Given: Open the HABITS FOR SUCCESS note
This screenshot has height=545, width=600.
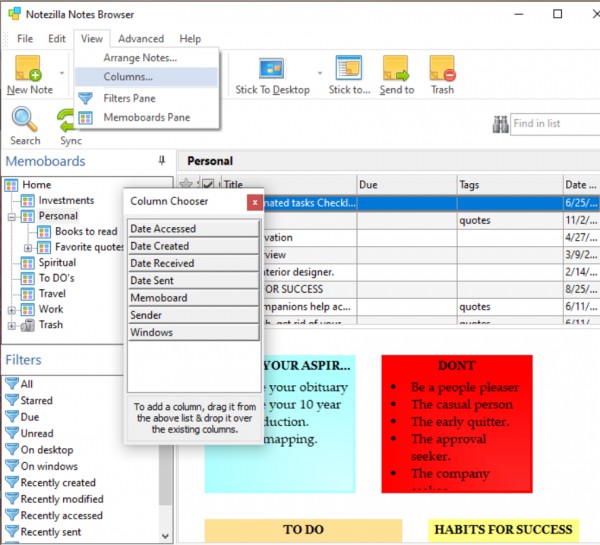Looking at the screenshot, I should click(x=503, y=530).
